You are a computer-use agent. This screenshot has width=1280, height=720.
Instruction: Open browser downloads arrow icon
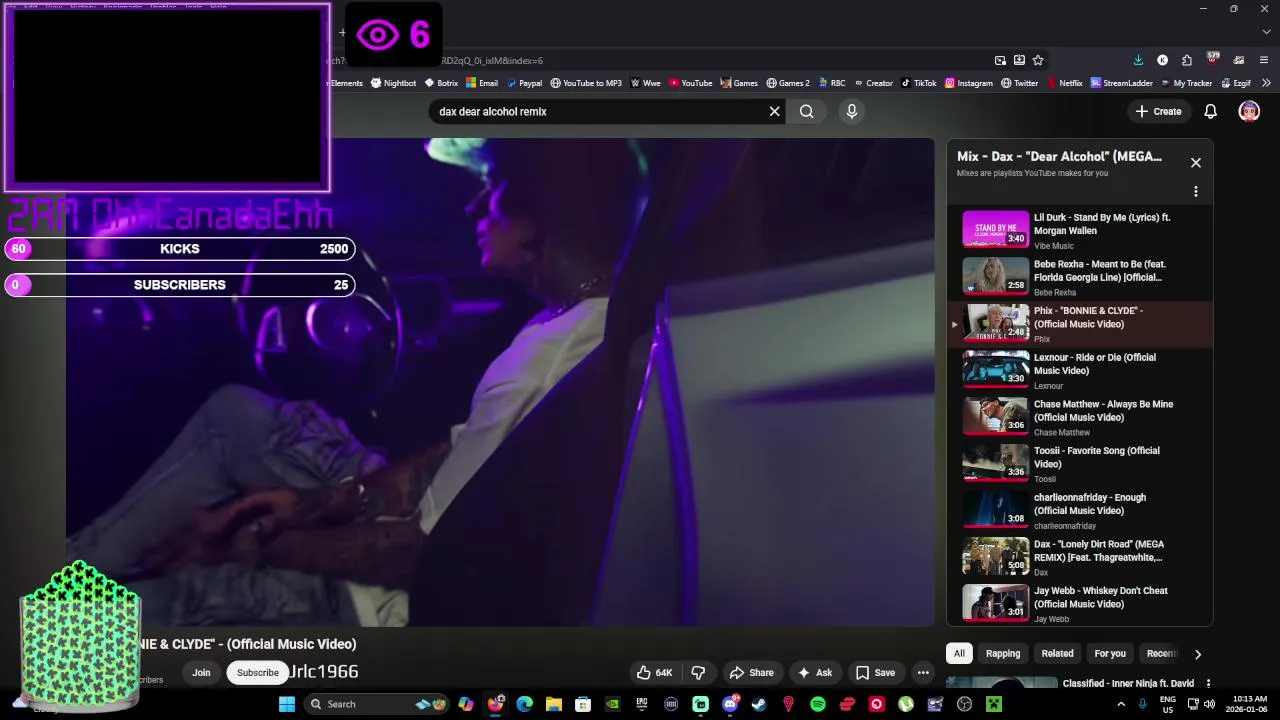(x=1138, y=60)
